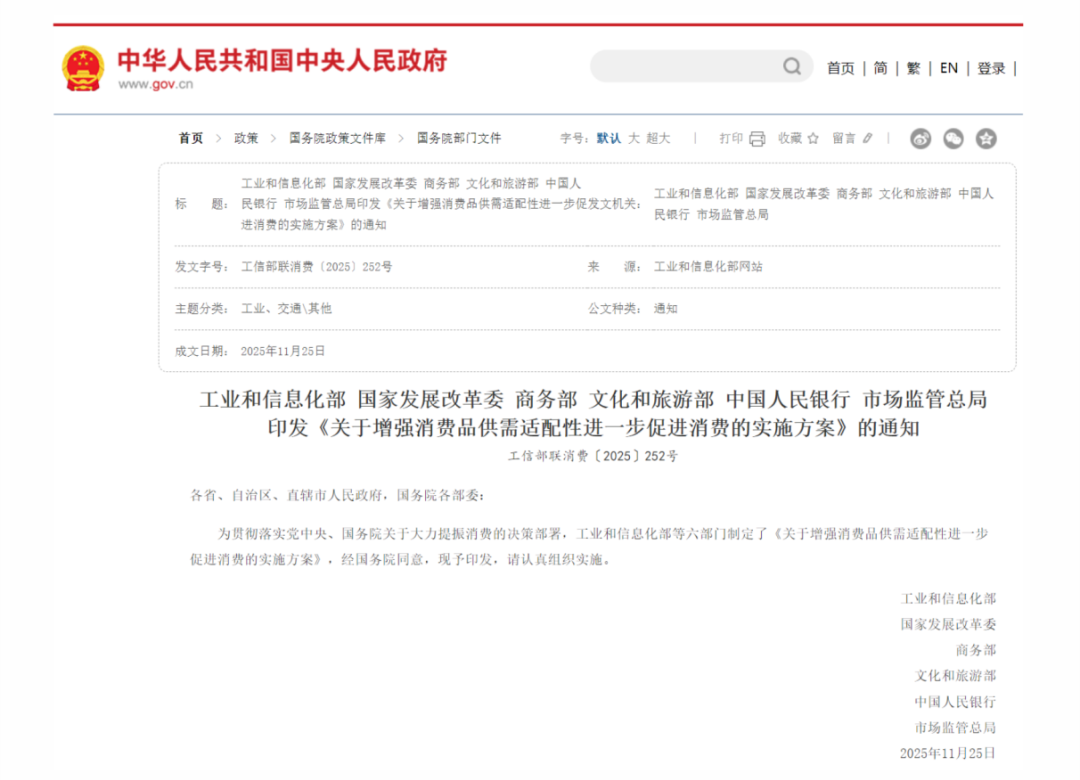Share to Qzone via star icon
Image resolution: width=1080 pixels, height=780 pixels.
click(x=986, y=139)
